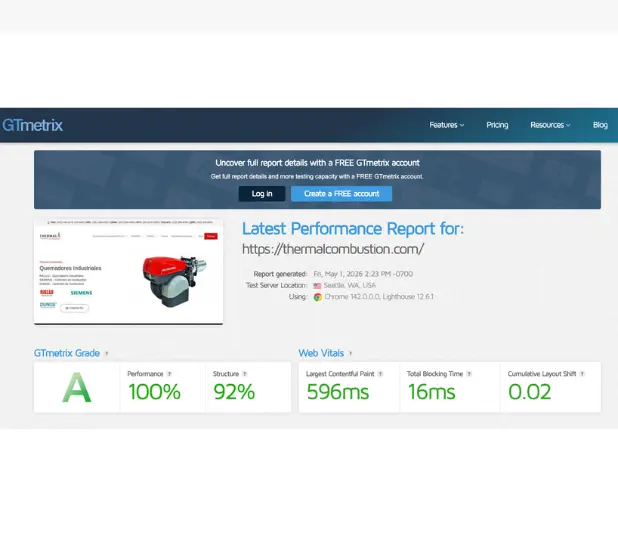The image size is (618, 537).
Task: Click the US flag icon beside Seattle
Action: (x=317, y=285)
